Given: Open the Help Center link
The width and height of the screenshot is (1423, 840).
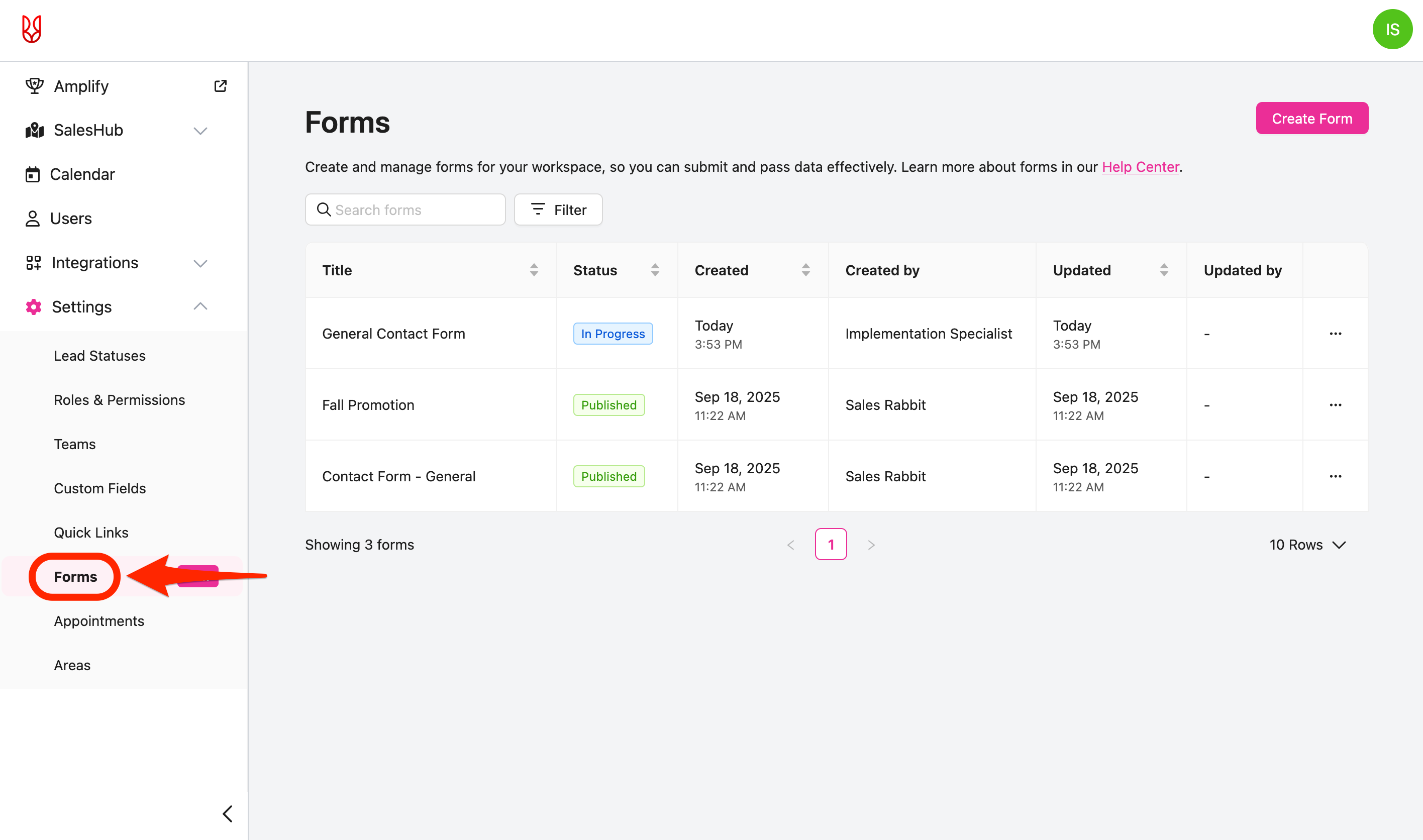Looking at the screenshot, I should pos(1140,167).
